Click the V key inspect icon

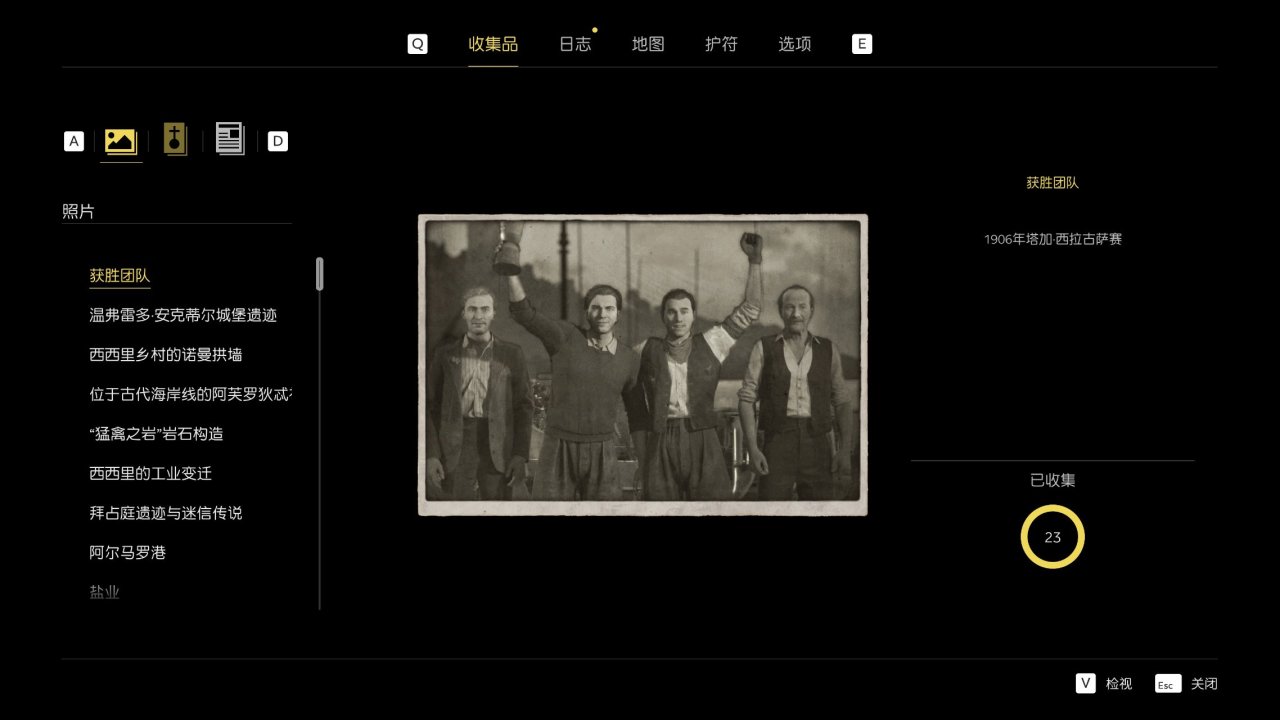click(1086, 683)
